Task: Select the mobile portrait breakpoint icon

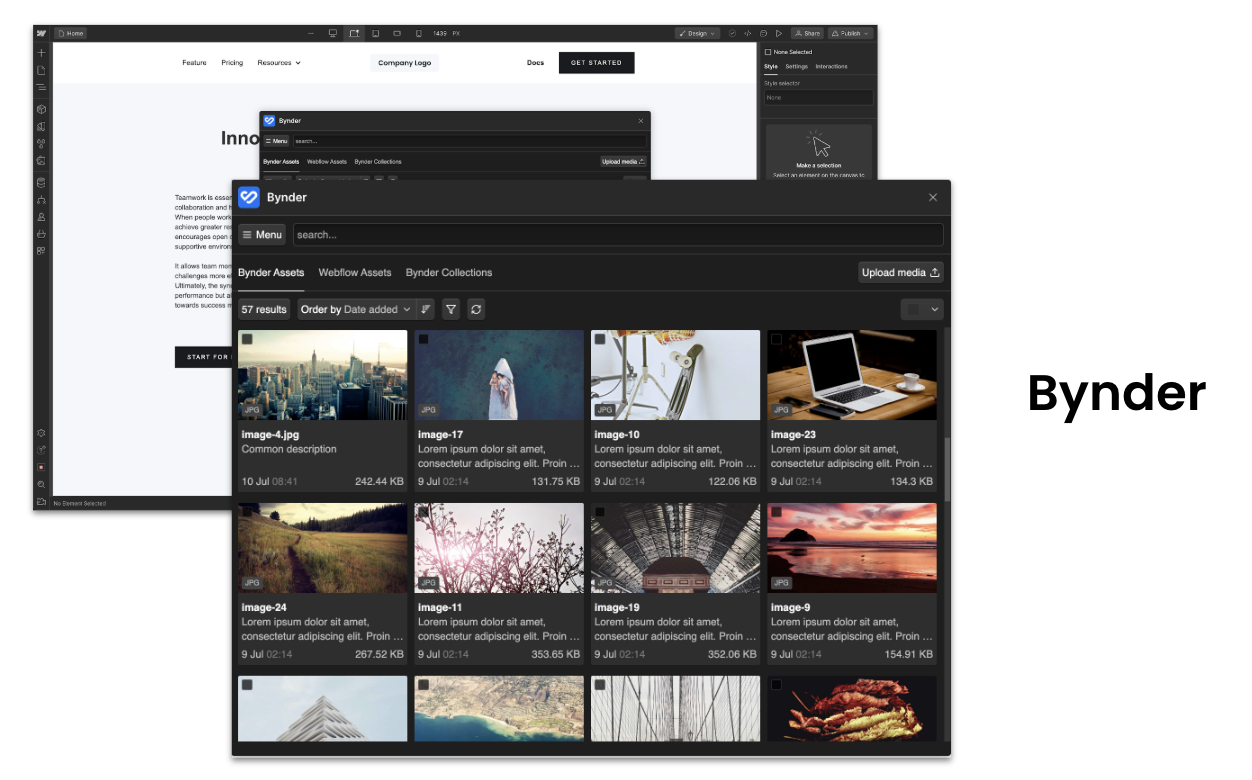Action: tap(418, 33)
